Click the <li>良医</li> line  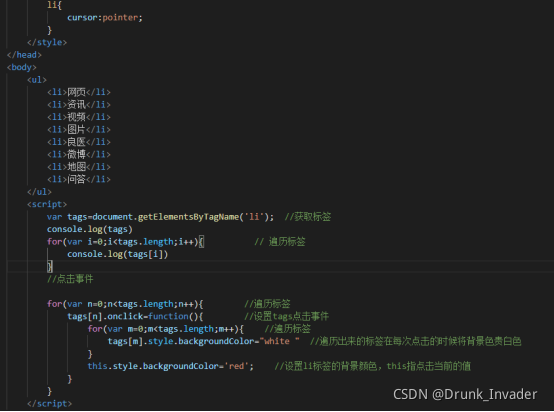[x=79, y=142]
